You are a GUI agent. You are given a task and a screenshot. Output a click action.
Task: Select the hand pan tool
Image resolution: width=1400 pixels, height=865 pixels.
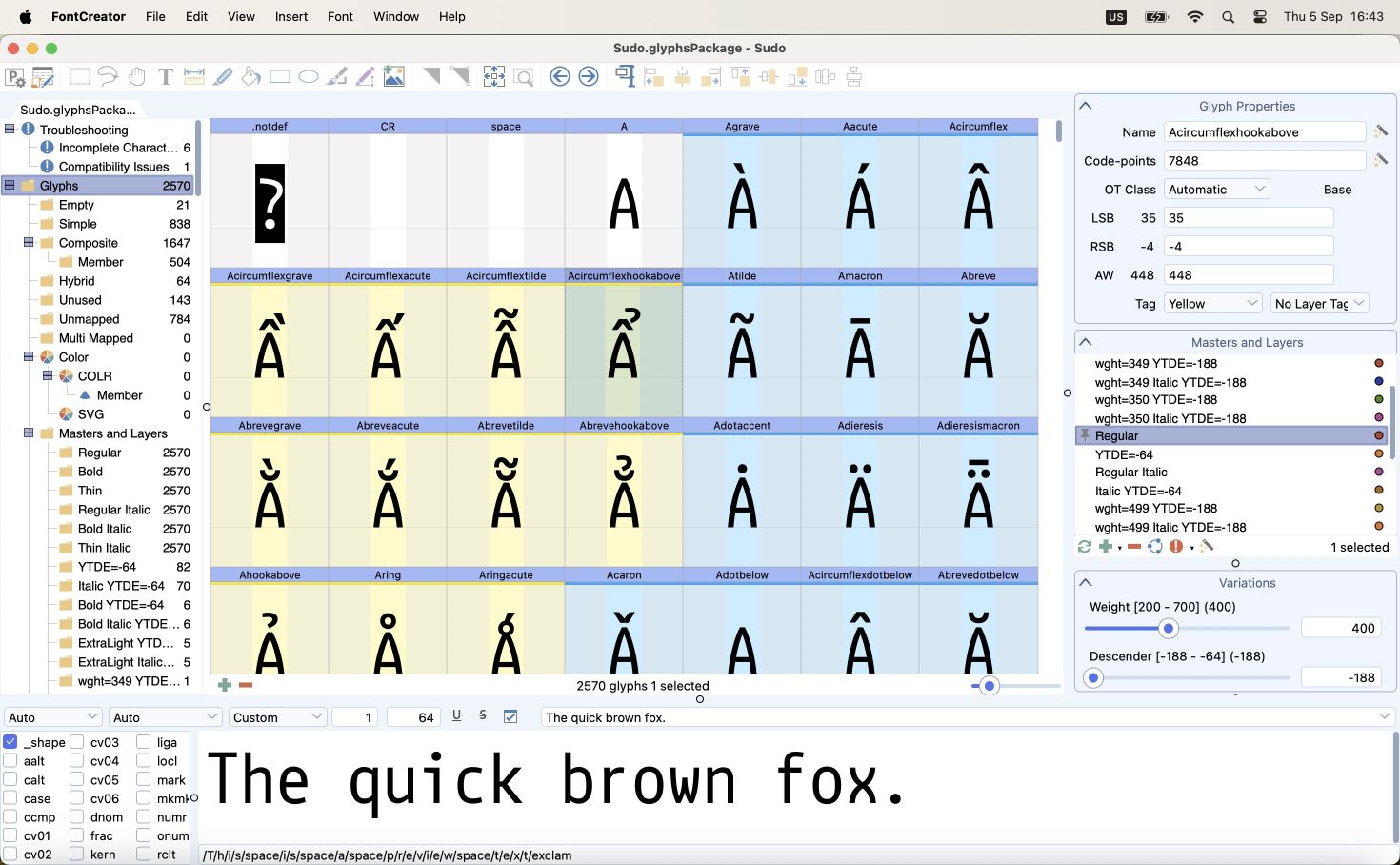(x=137, y=77)
